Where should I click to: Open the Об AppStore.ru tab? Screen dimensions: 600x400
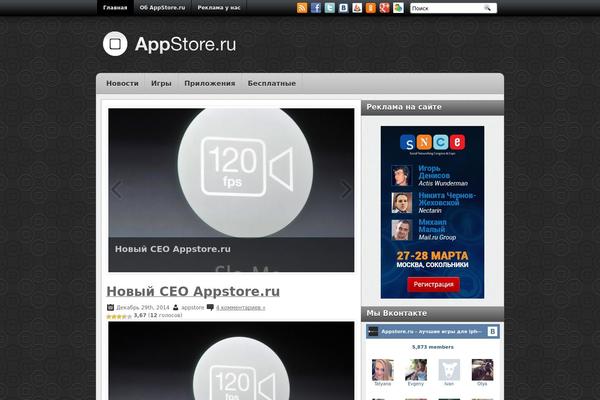click(162, 8)
